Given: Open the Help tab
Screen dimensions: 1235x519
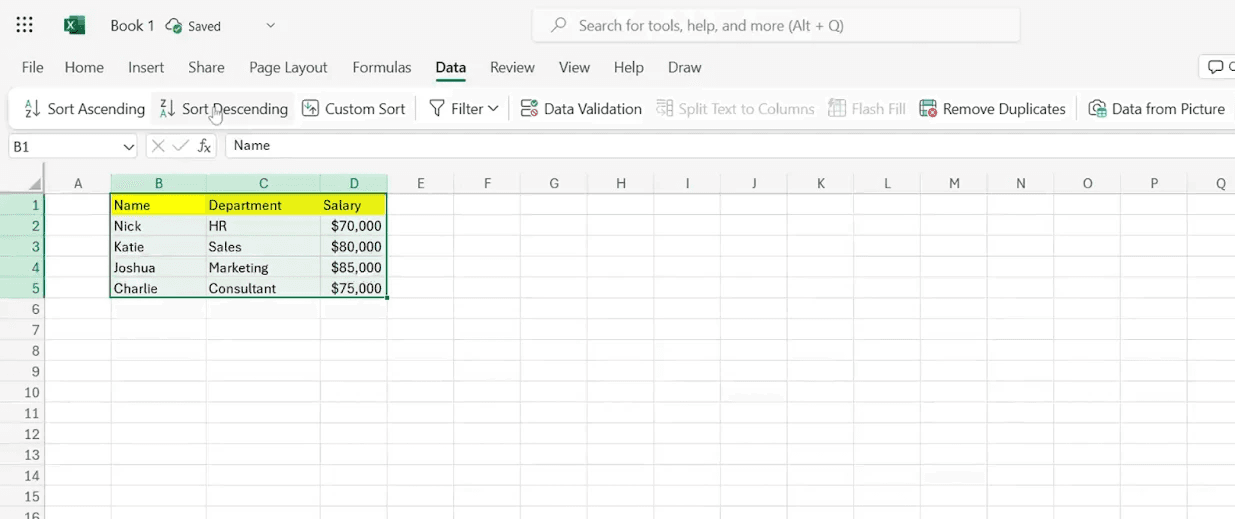Looking at the screenshot, I should click(629, 67).
